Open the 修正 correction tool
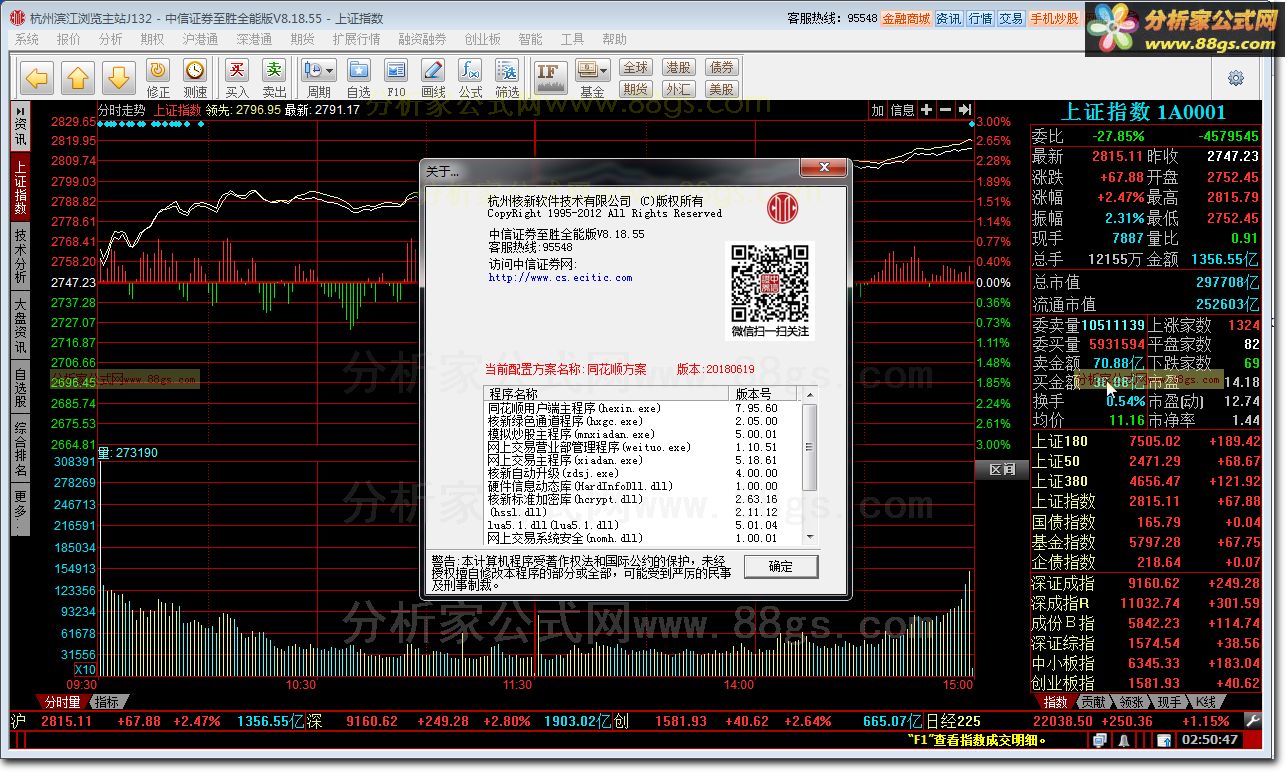The height and width of the screenshot is (772, 1287). pos(158,78)
